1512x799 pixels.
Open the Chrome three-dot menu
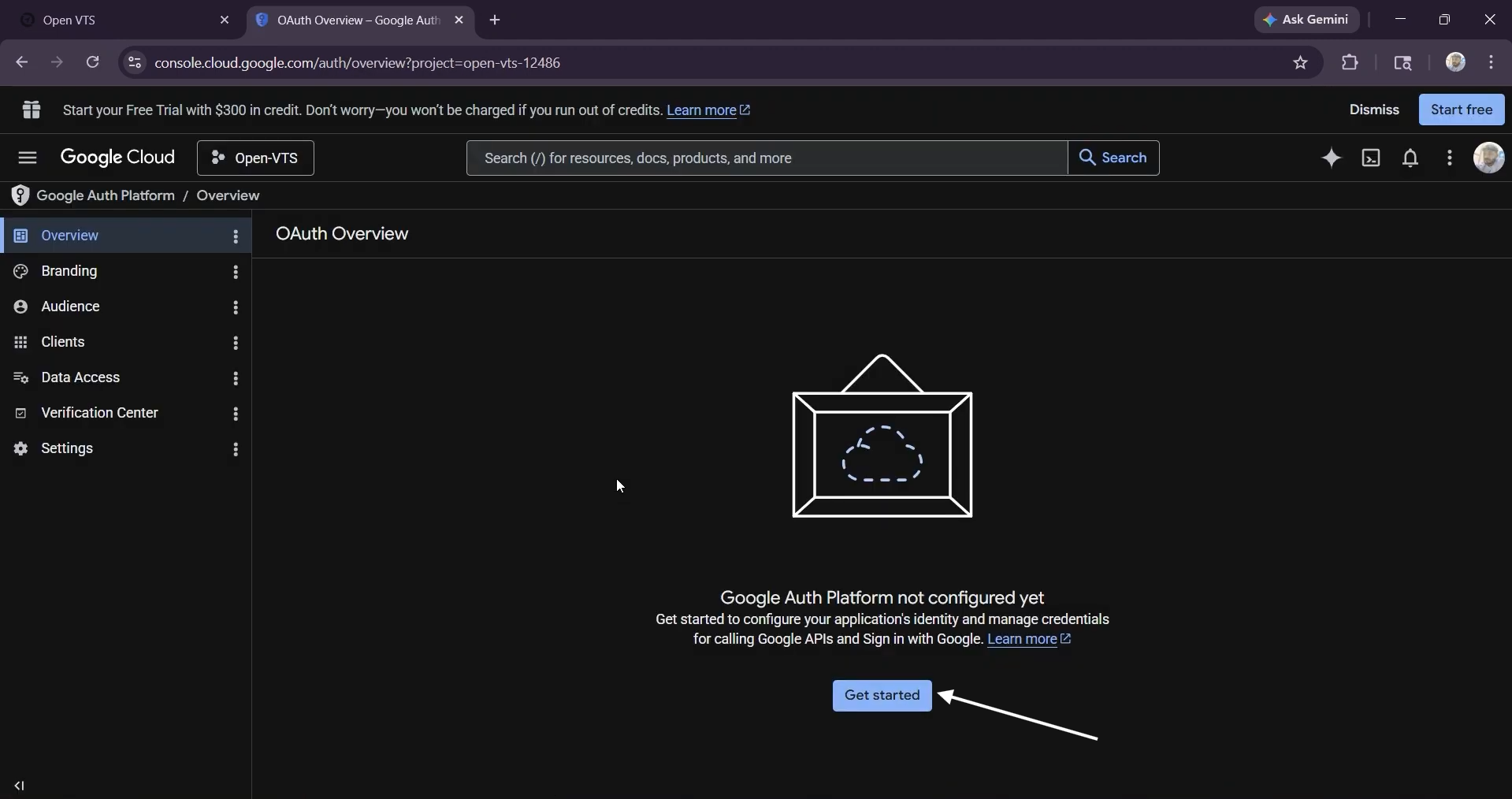pyautogui.click(x=1492, y=62)
